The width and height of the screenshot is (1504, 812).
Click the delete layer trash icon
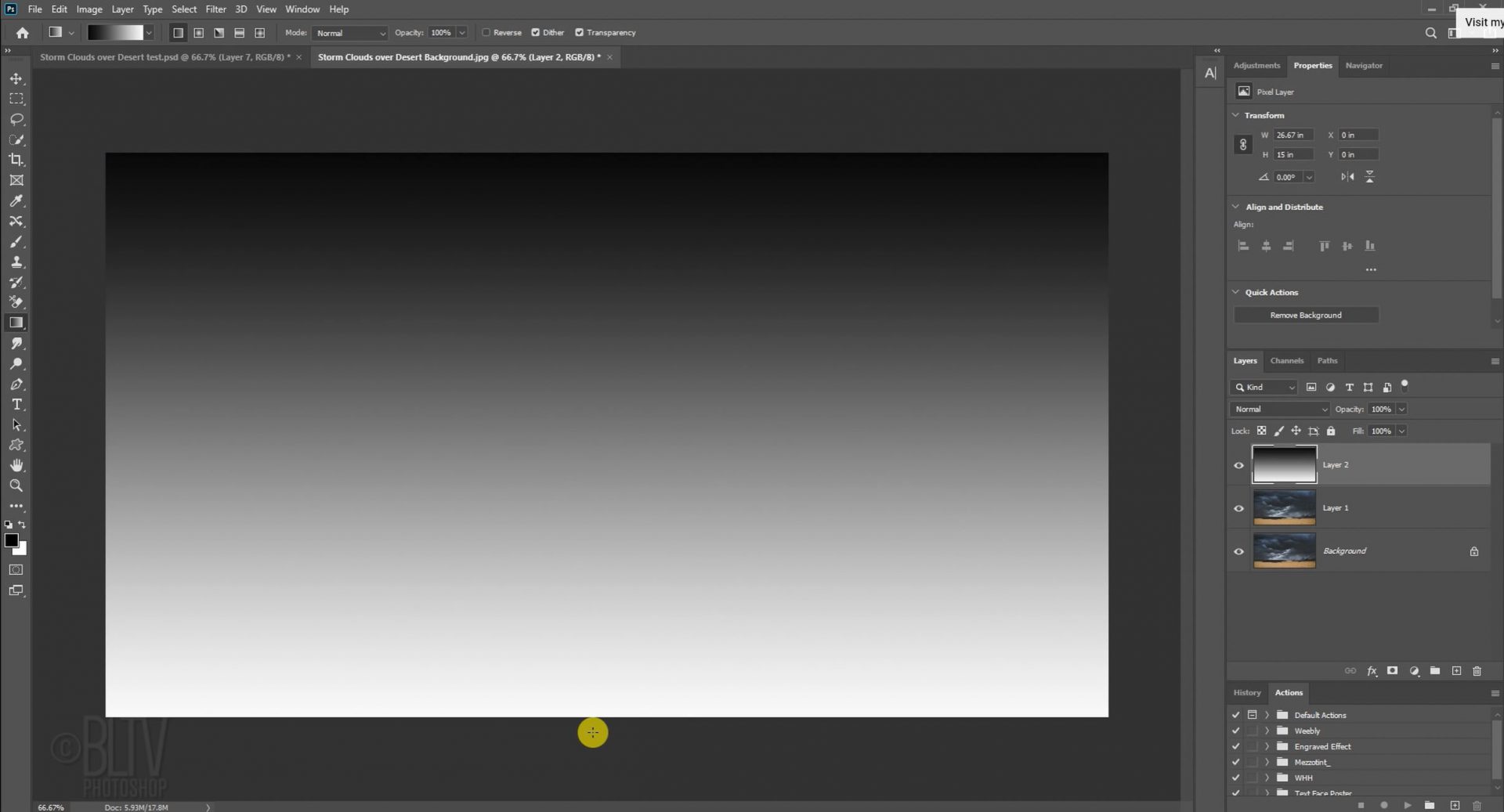coord(1477,671)
